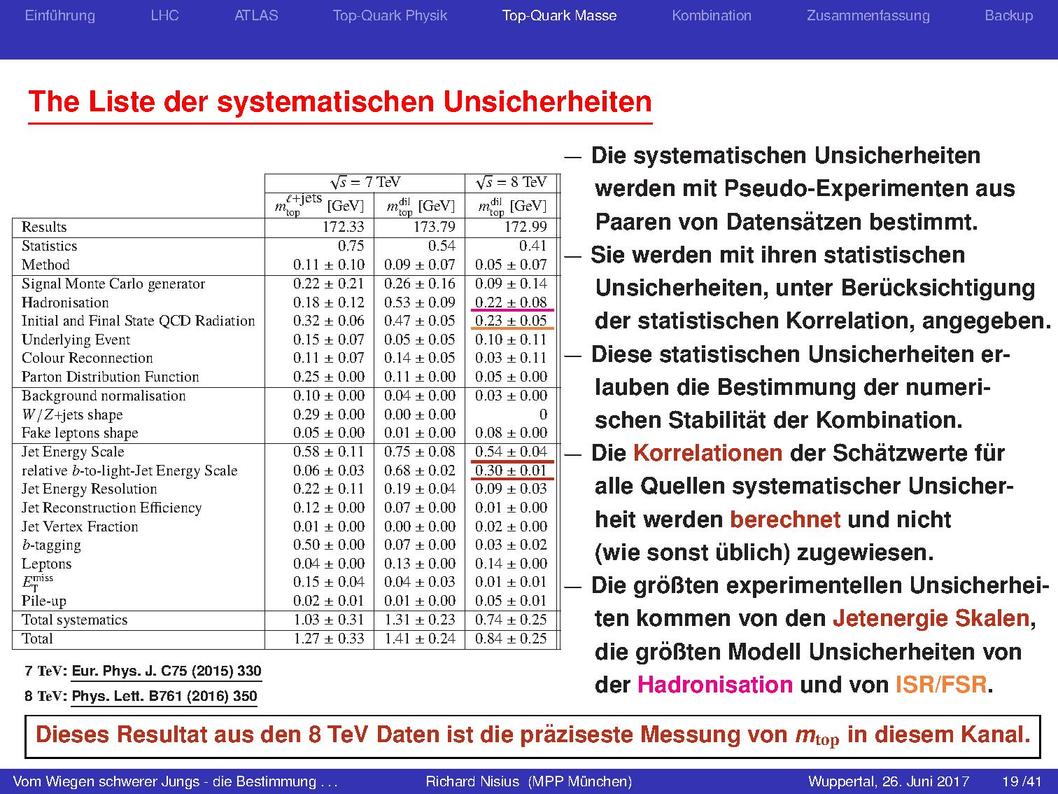This screenshot has width=1058, height=794.
Task: Select the Results row label
Action: [x=44, y=227]
